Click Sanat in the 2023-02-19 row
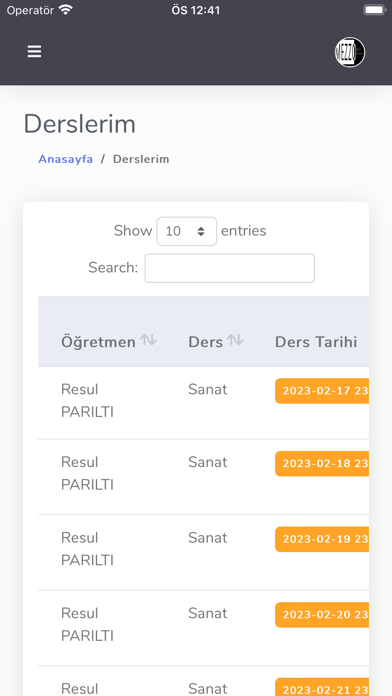The width and height of the screenshot is (392, 696). pos(207,538)
